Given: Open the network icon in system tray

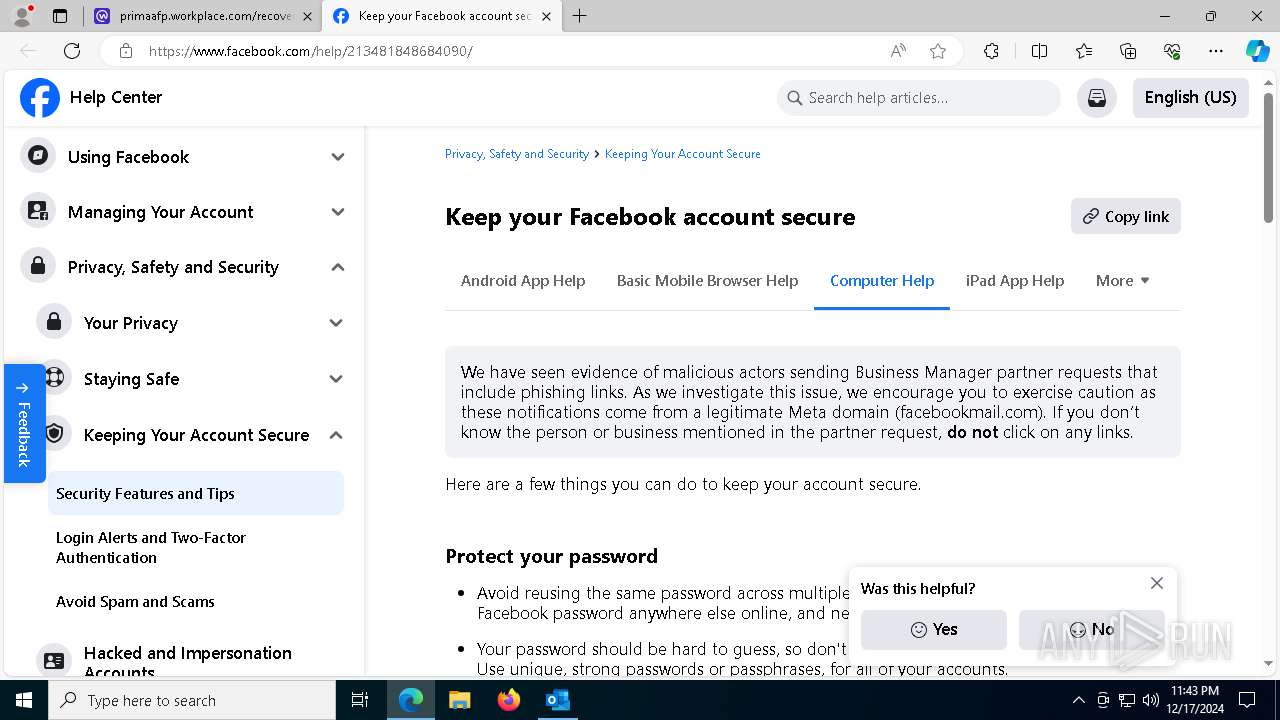Looking at the screenshot, I should tap(1127, 700).
